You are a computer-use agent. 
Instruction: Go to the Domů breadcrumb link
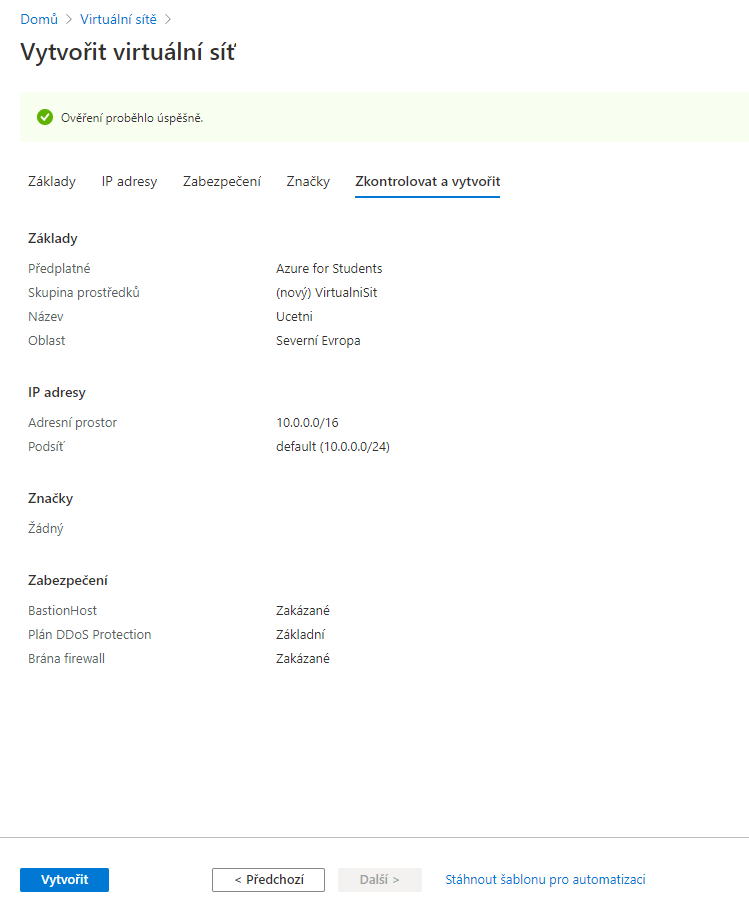pyautogui.click(x=38, y=19)
